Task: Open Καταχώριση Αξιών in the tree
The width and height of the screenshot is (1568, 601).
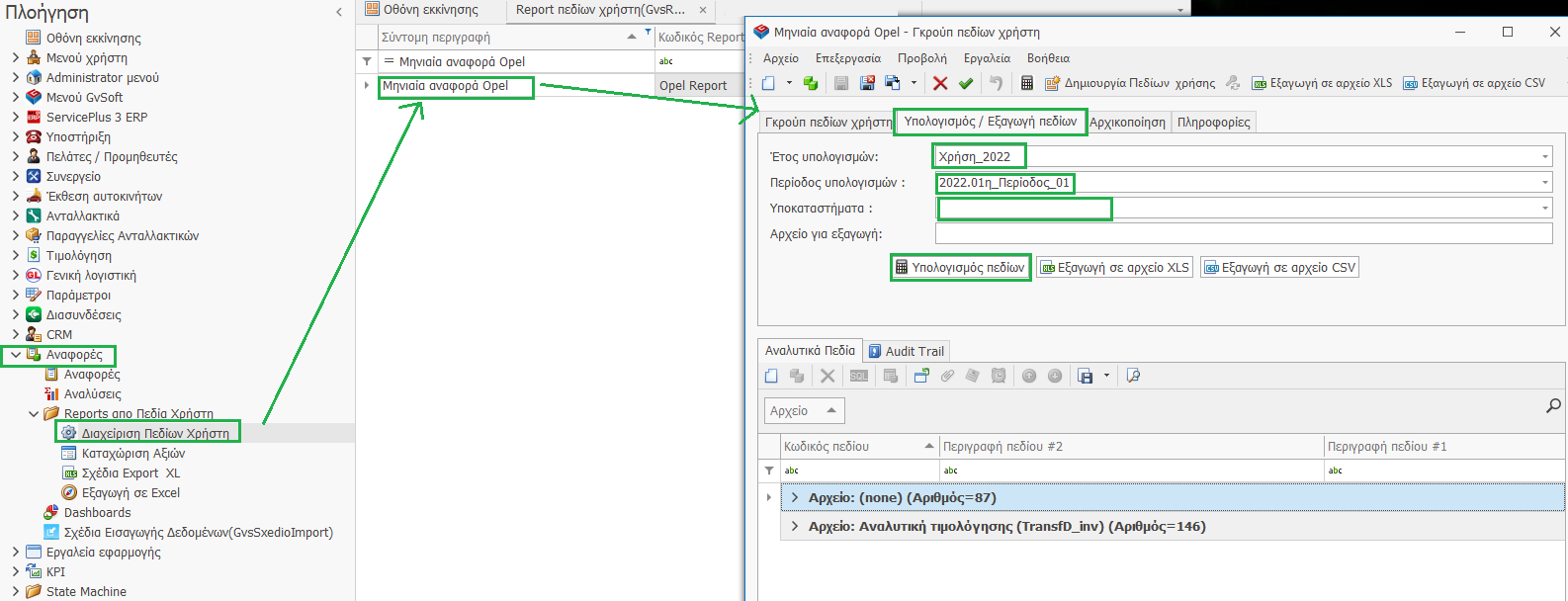Action: [133, 453]
